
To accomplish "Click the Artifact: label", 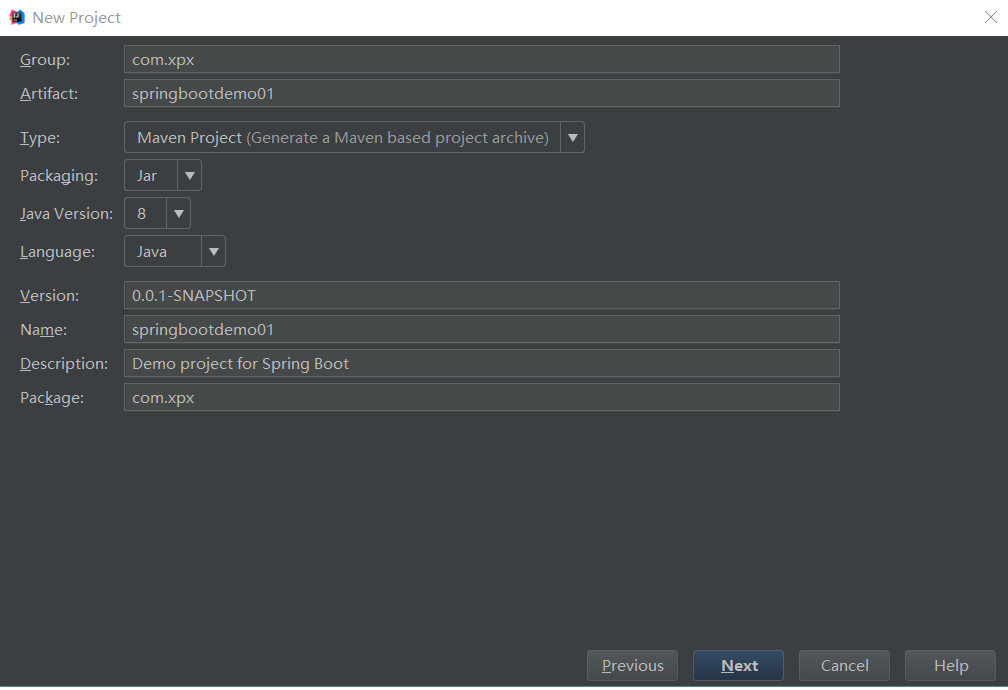I will point(49,94).
